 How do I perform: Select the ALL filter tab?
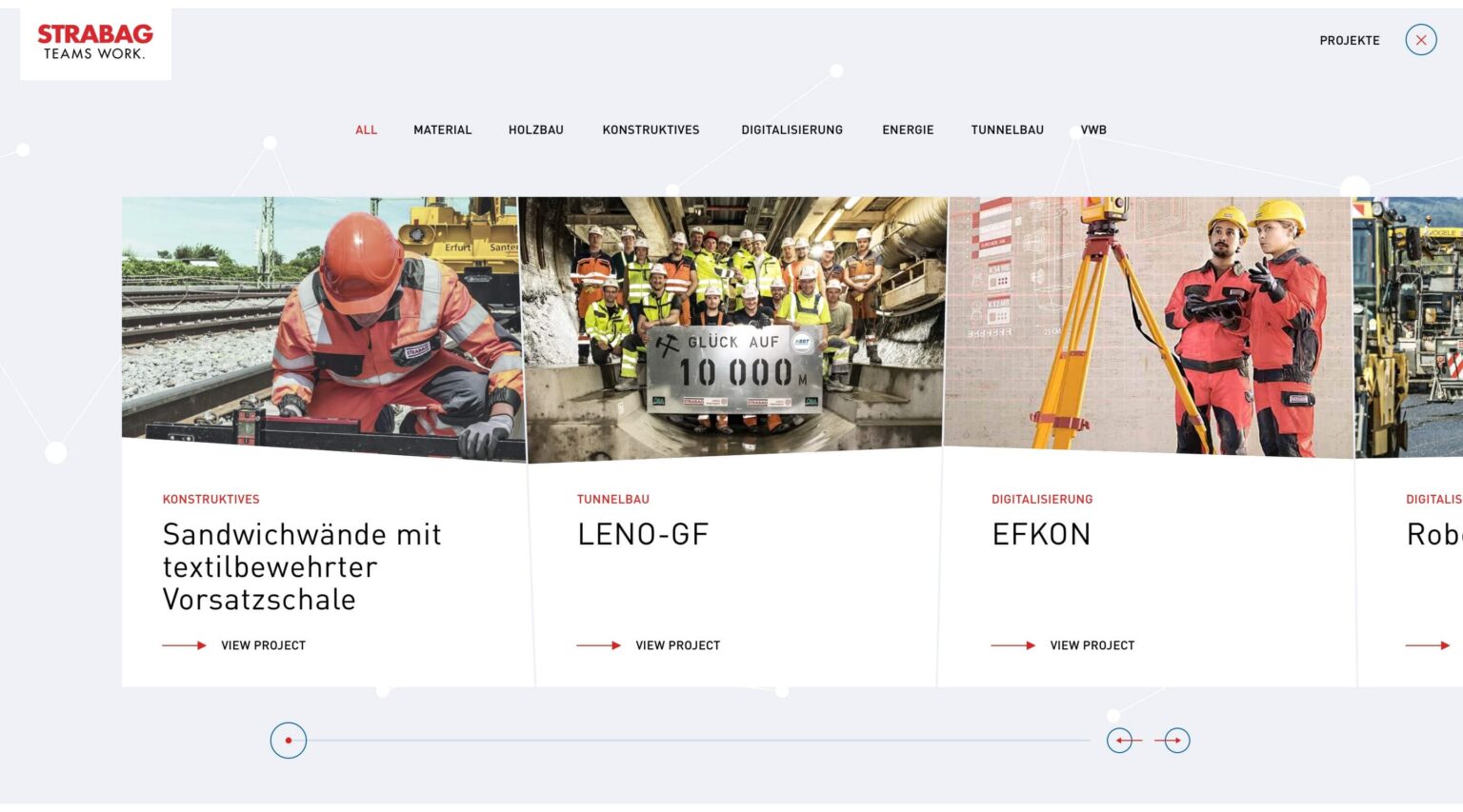366,130
